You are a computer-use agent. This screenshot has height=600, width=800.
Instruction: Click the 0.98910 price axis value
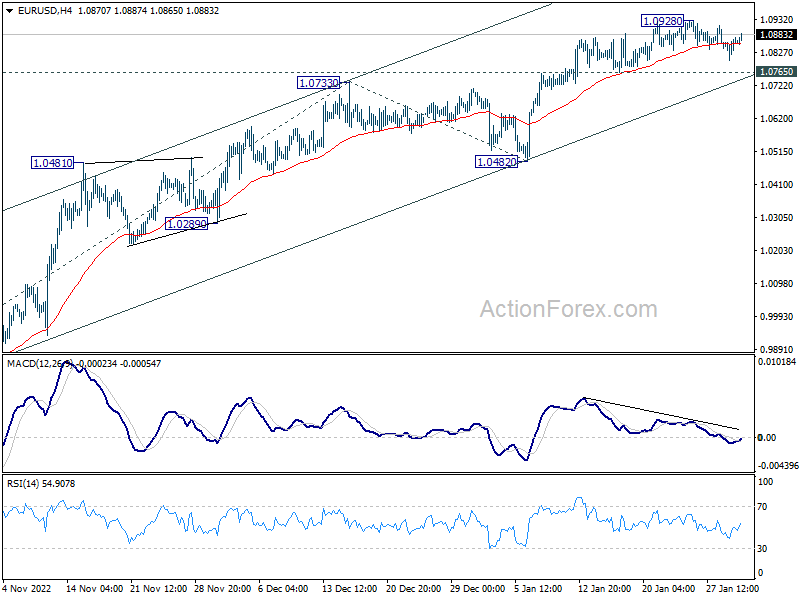point(777,349)
